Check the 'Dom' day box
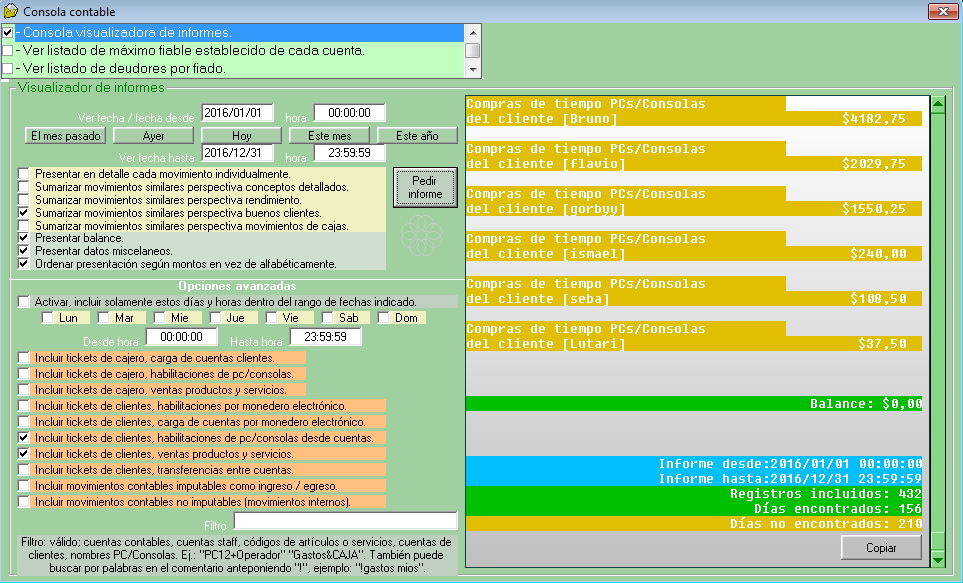Image resolution: width=963 pixels, height=583 pixels. (383, 318)
